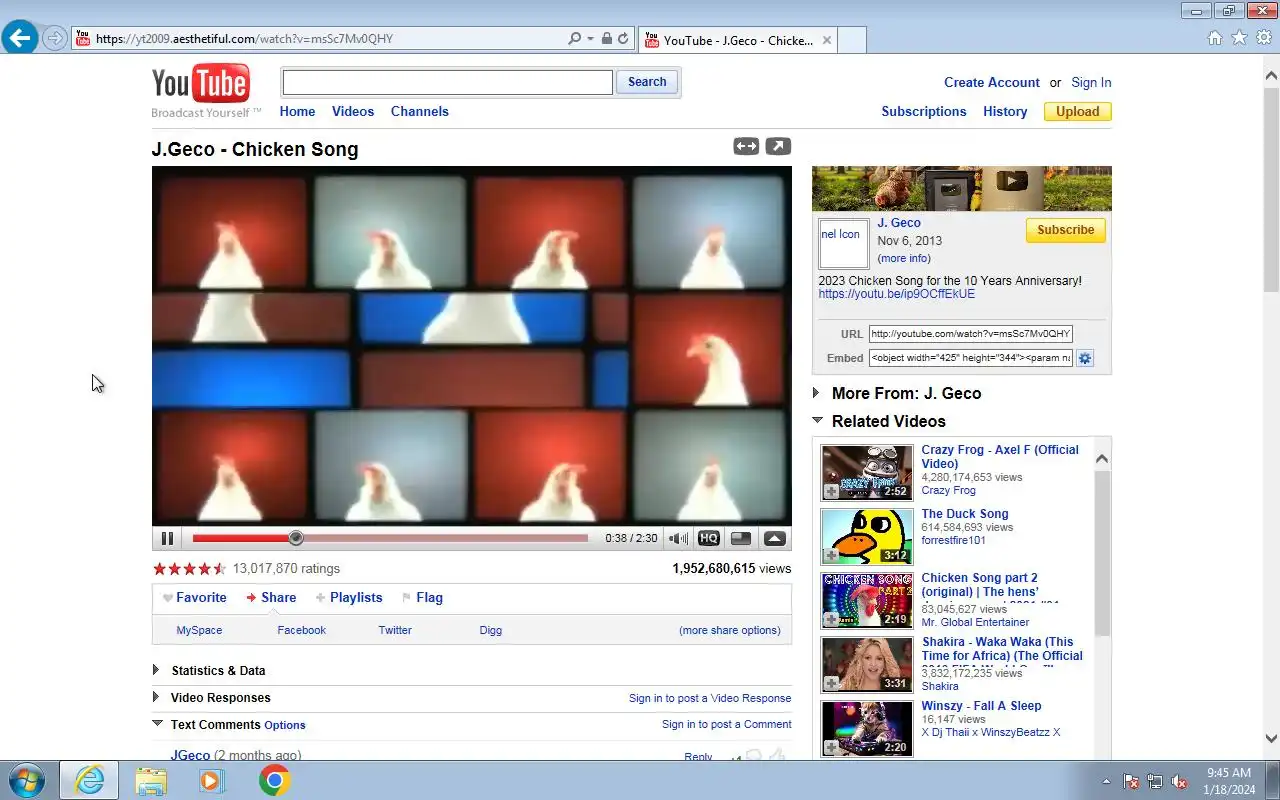Image resolution: width=1280 pixels, height=800 pixels.
Task: Click the address bar search magnifier icon
Action: pos(574,39)
